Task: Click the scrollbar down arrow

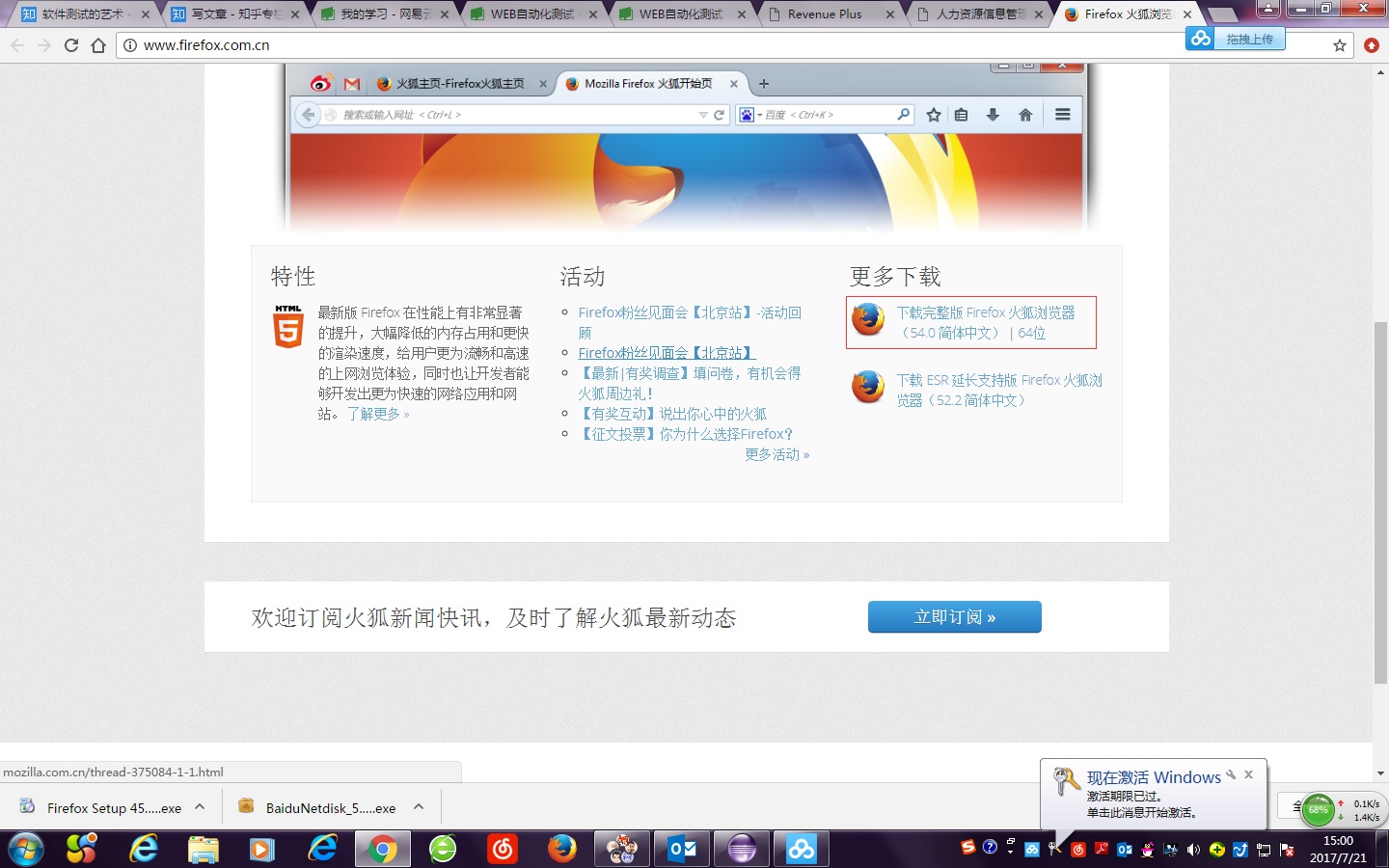Action: coord(1380,773)
